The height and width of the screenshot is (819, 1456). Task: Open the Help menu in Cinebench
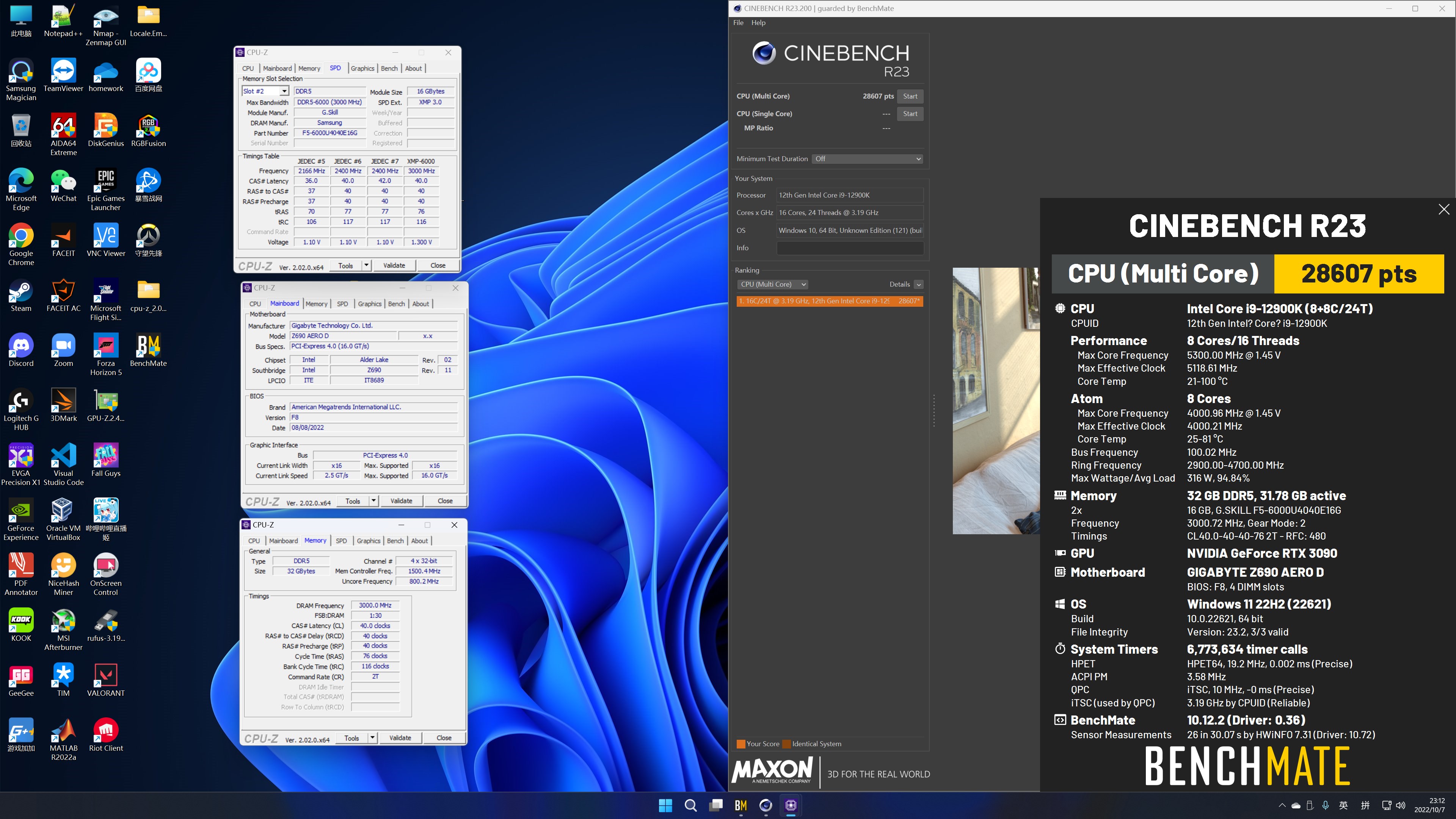click(758, 23)
